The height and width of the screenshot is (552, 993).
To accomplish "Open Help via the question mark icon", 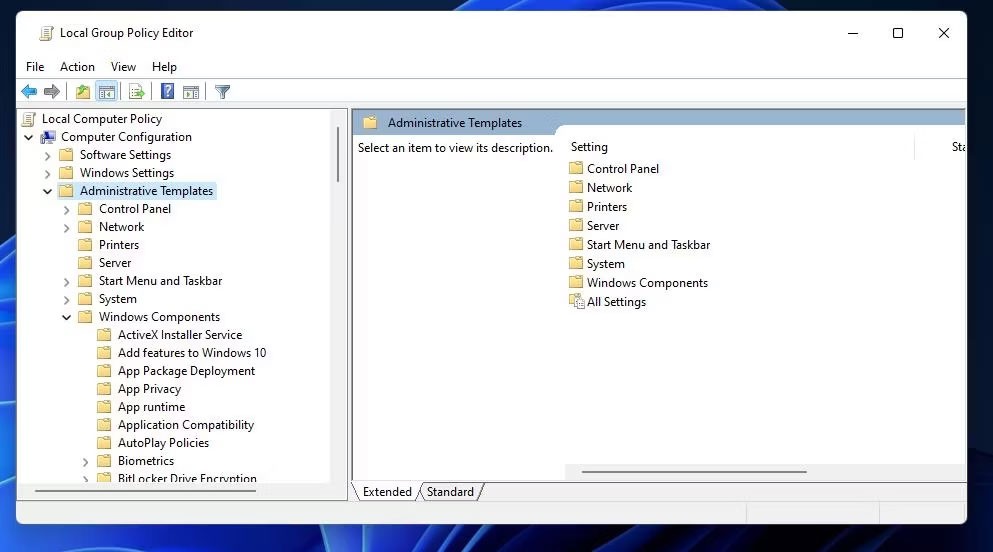I will pyautogui.click(x=167, y=92).
